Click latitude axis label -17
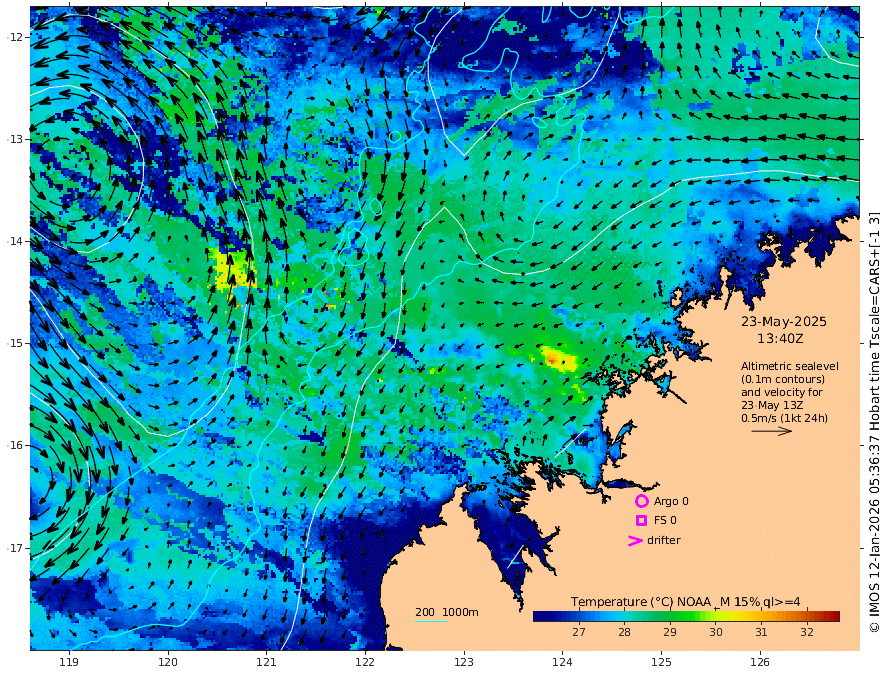Image resolution: width=880 pixels, height=680 pixels. coord(14,548)
